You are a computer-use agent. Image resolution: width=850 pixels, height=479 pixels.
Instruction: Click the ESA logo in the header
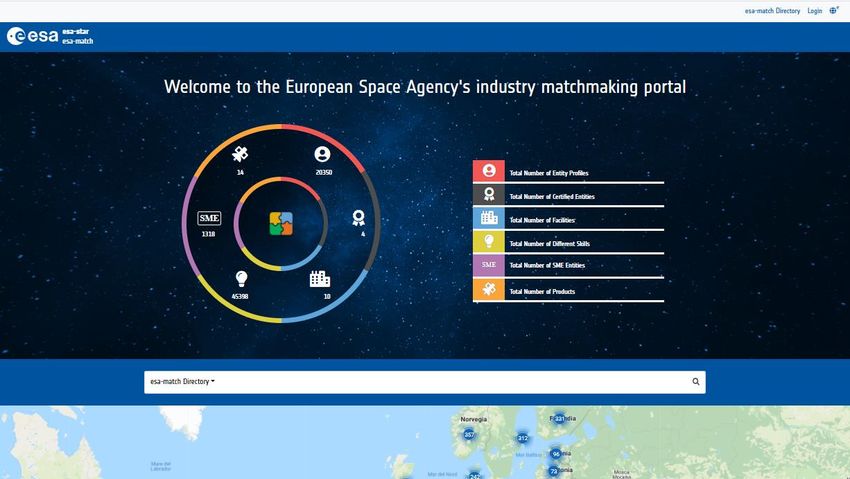pos(32,36)
